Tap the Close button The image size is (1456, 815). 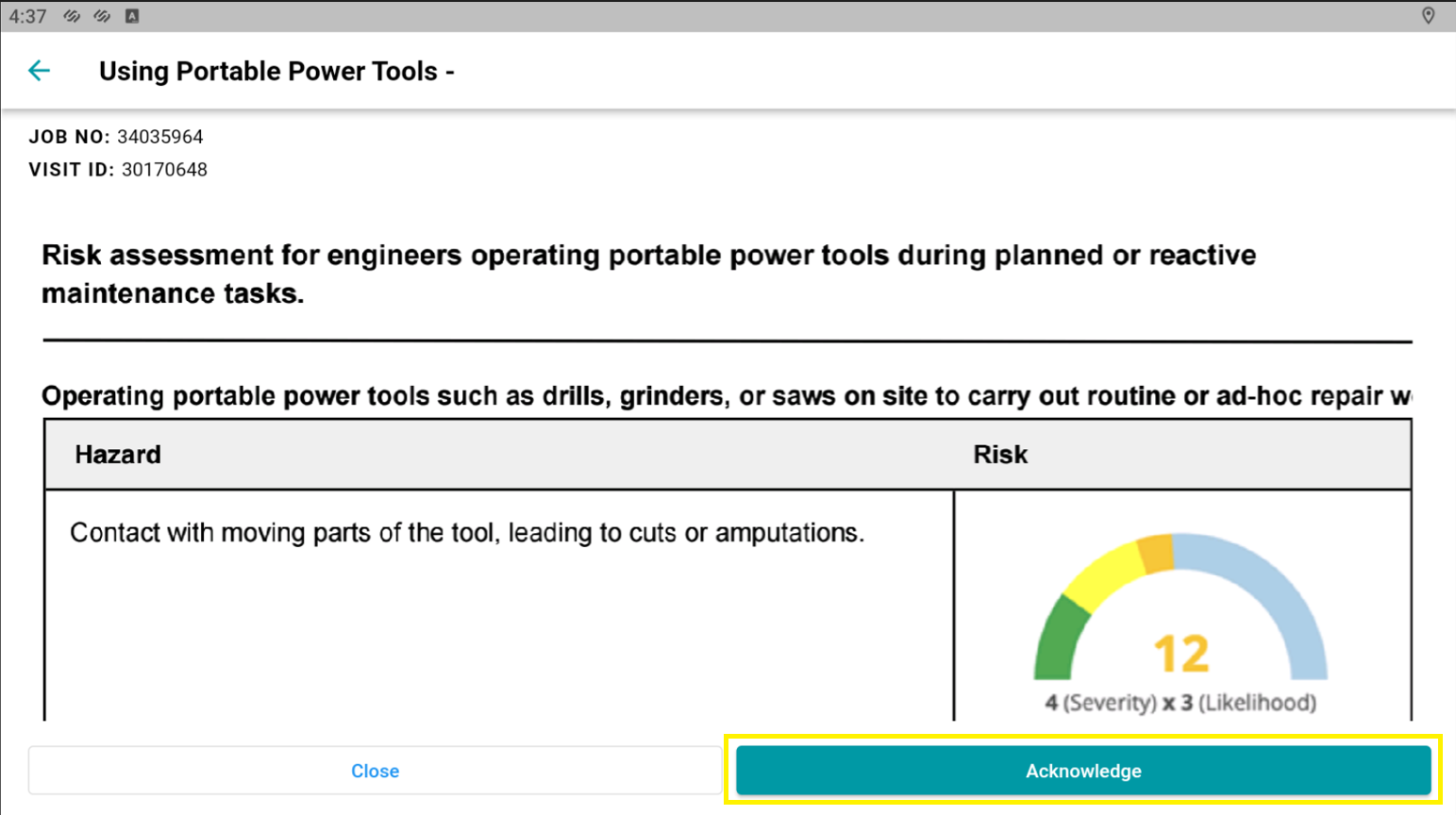[x=375, y=771]
